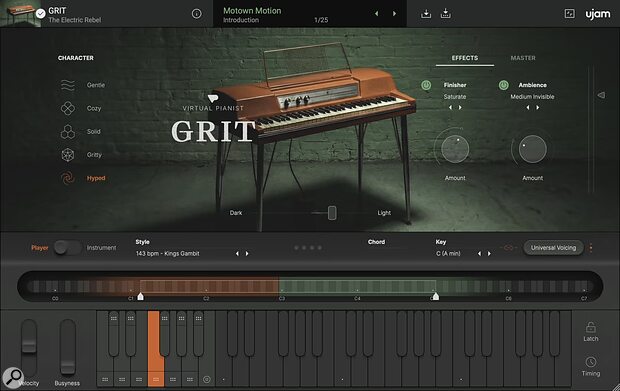This screenshot has height=391, width=620.
Task: Open the plugin info icon
Action: (197, 14)
